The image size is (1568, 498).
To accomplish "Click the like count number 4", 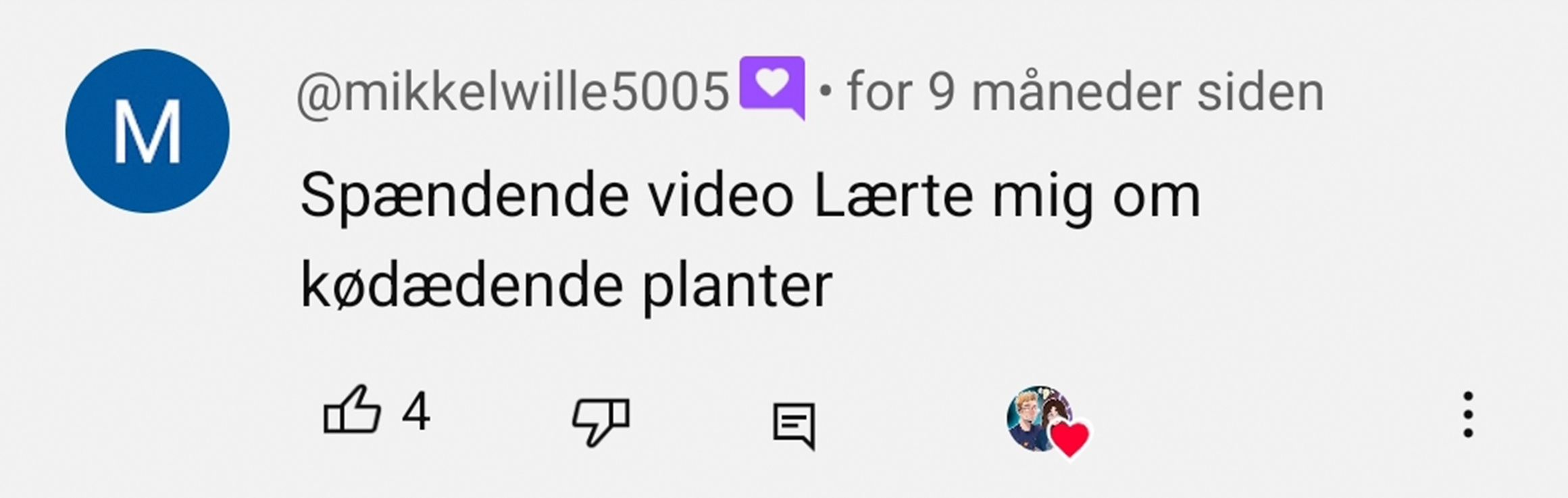I will tap(415, 411).
